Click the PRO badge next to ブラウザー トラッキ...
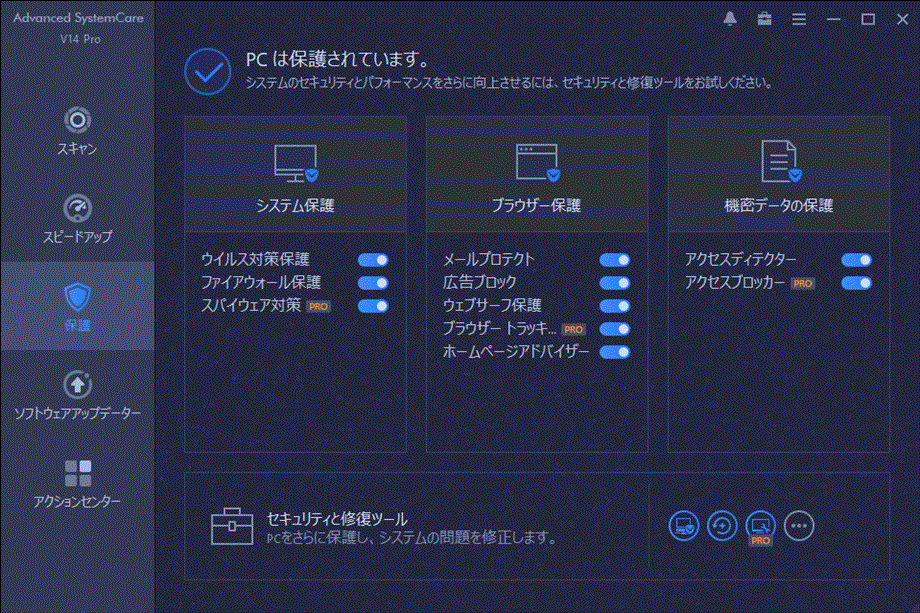Screen dimensions: 920x613 573,330
